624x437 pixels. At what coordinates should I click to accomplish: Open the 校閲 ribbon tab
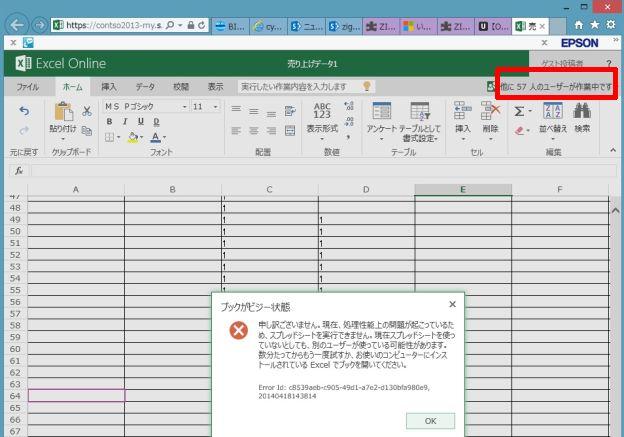[181, 87]
